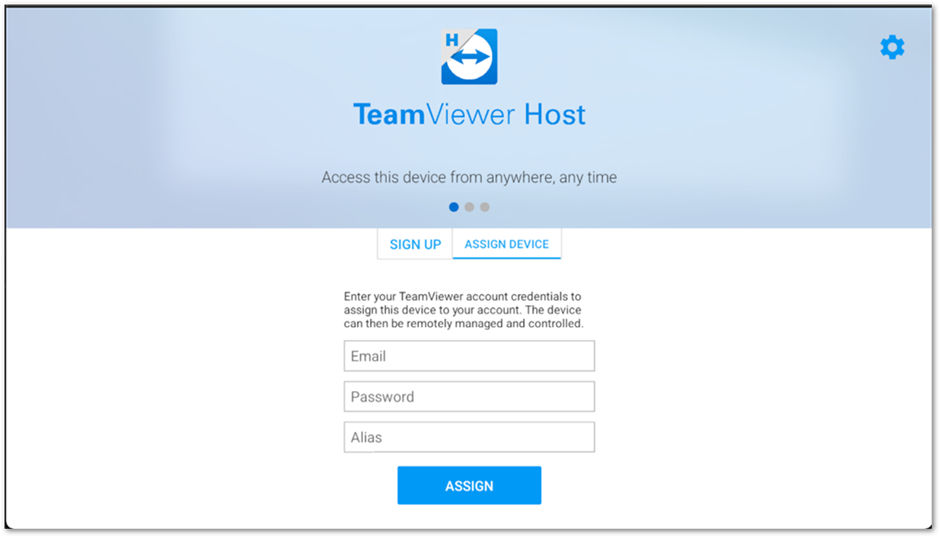Focus the Email input field
The width and height of the screenshot is (940, 537).
[x=469, y=356]
